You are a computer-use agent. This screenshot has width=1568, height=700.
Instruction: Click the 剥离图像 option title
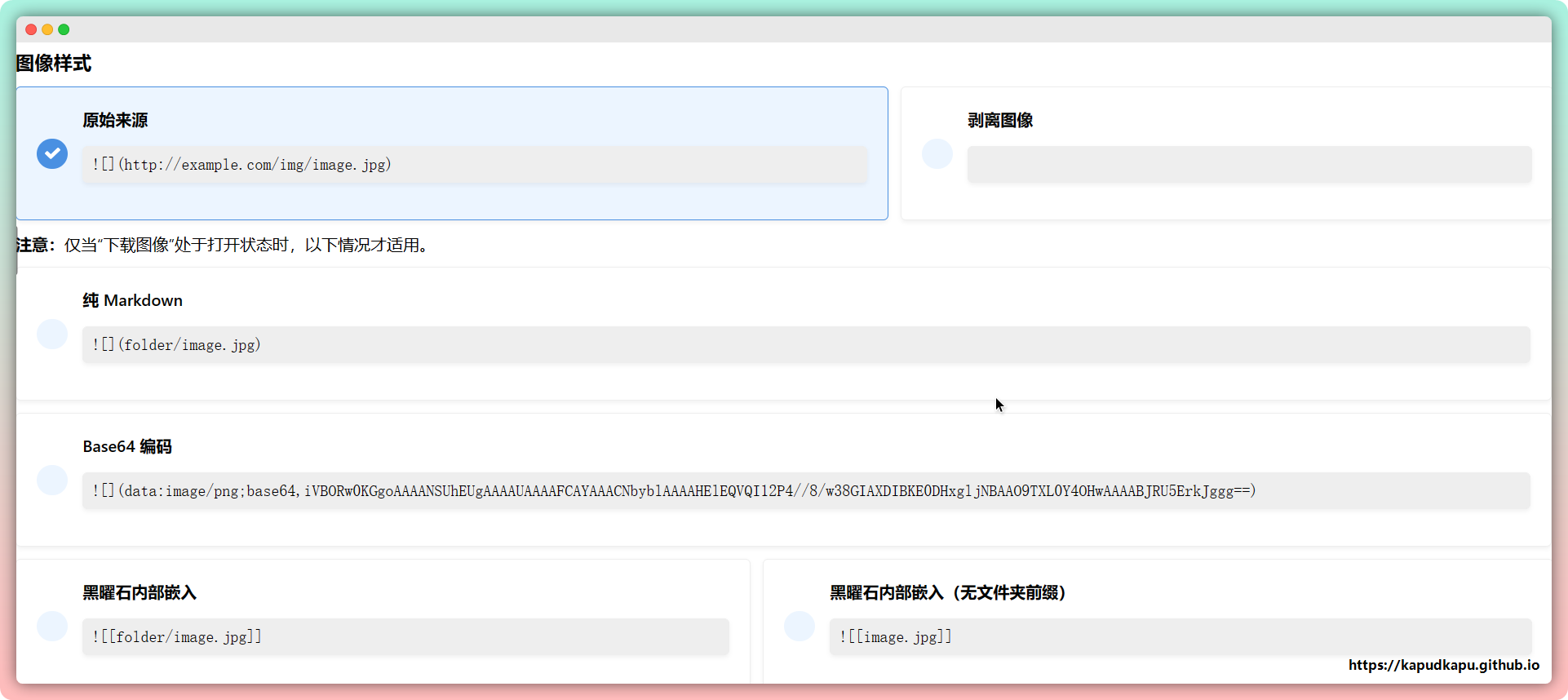[x=1000, y=120]
